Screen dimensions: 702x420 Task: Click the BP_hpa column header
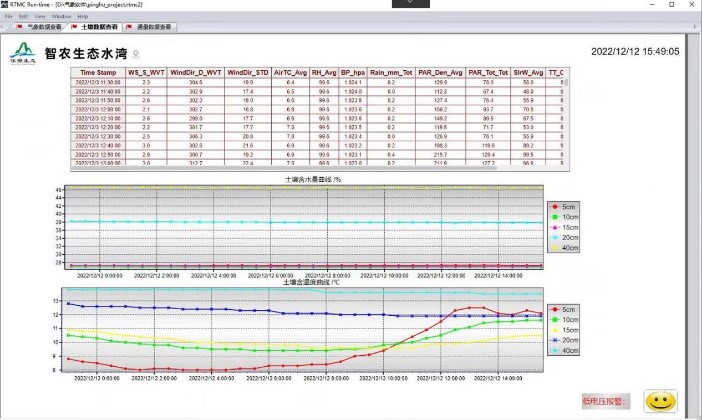(353, 73)
